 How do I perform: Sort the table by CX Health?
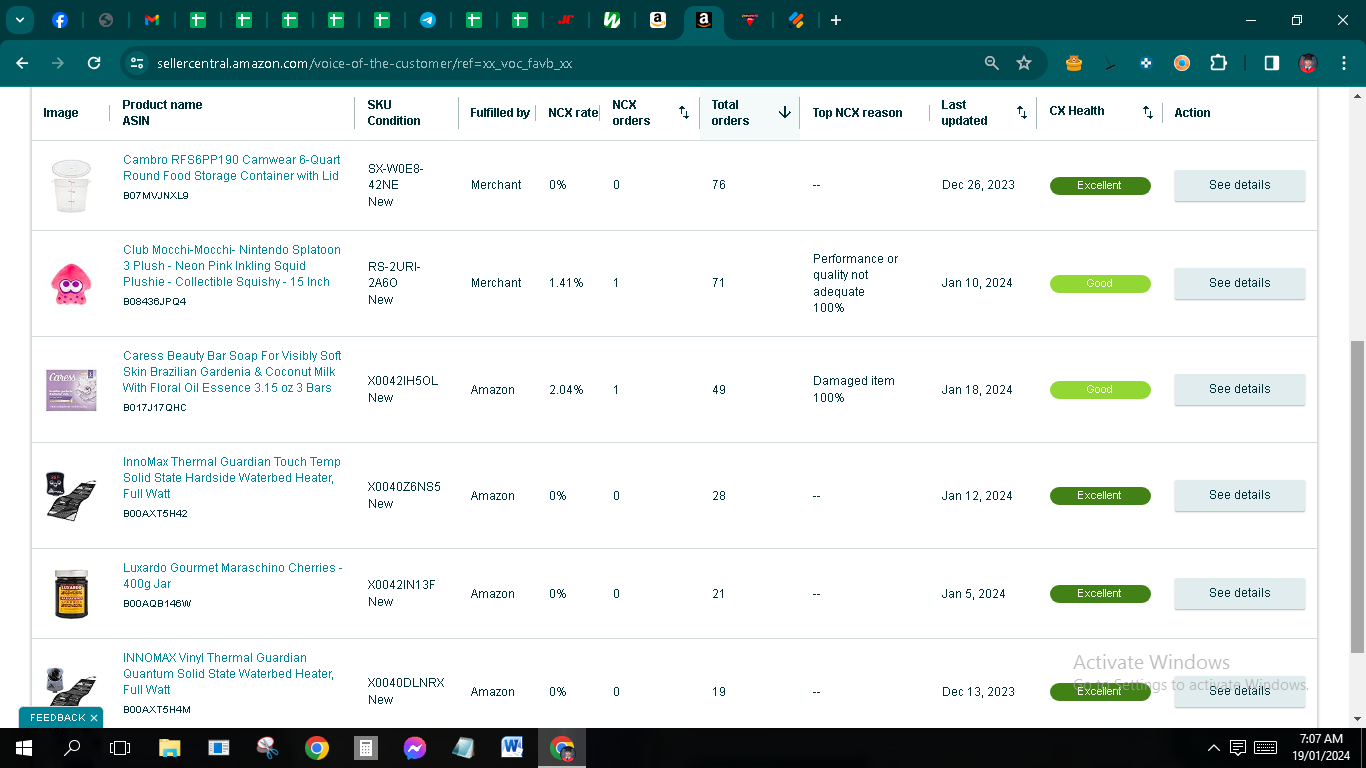(x=1148, y=113)
